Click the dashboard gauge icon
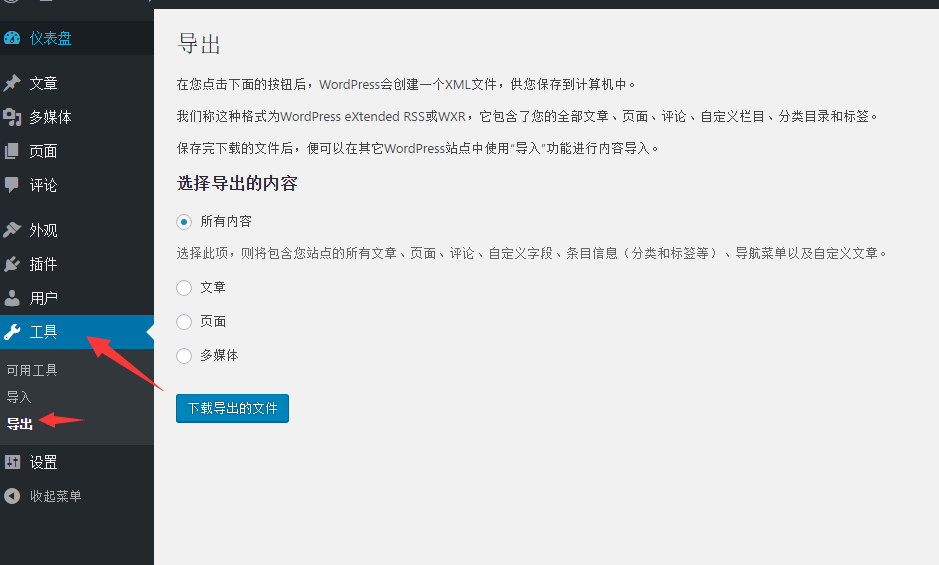 click(12, 39)
